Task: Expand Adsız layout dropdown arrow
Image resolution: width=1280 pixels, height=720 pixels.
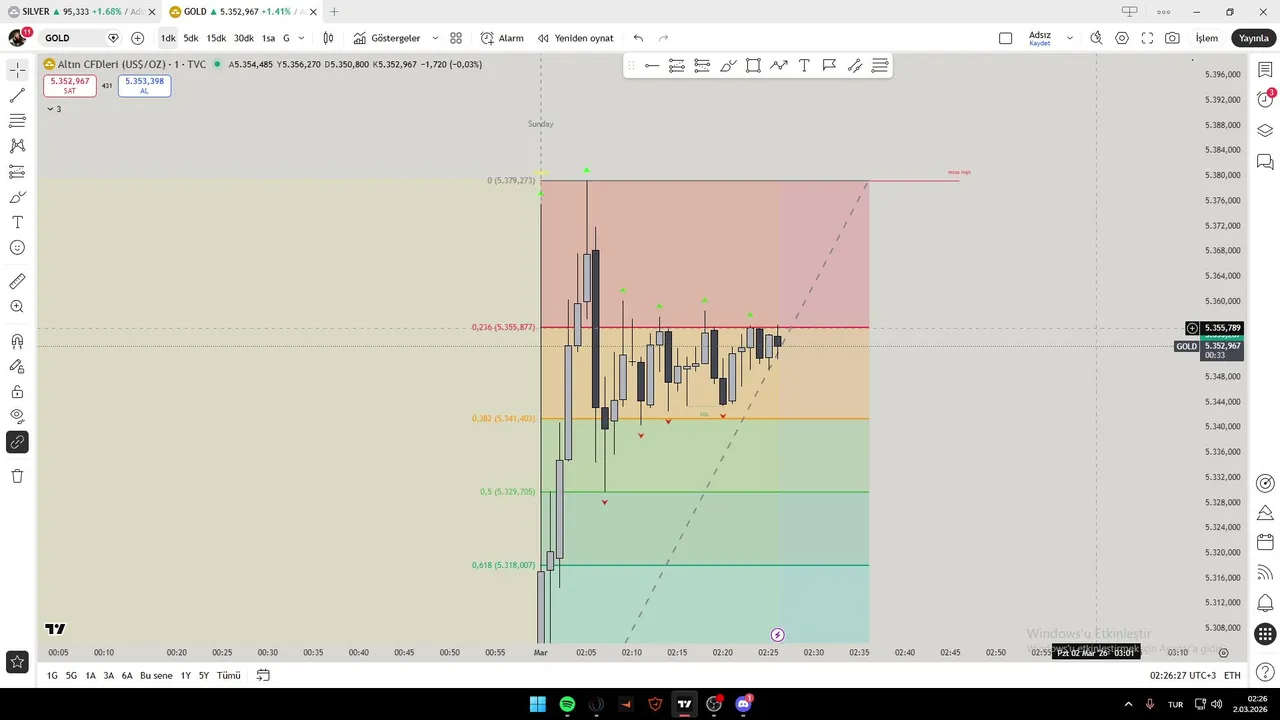Action: click(1069, 38)
